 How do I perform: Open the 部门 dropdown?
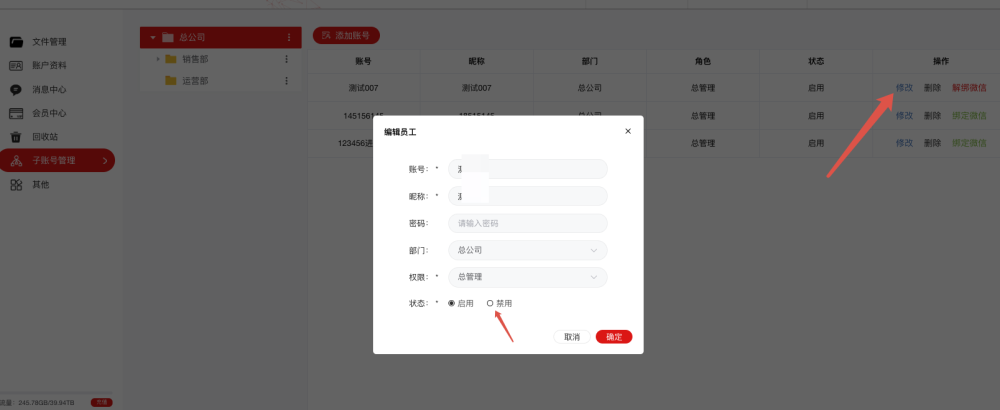click(x=528, y=251)
